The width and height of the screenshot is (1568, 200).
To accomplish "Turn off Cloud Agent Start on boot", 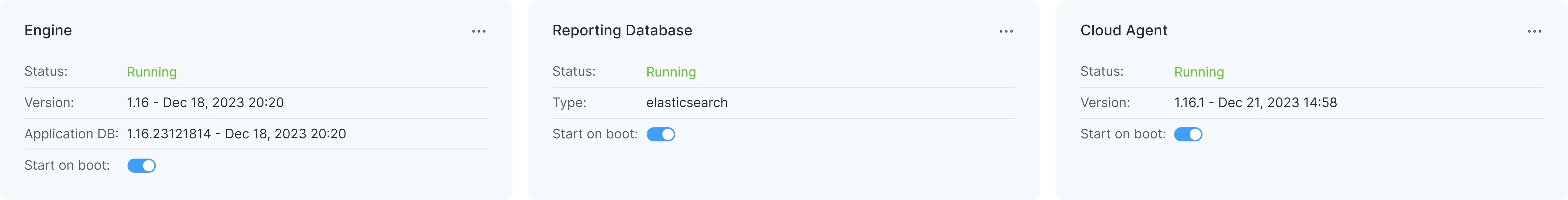I will [1188, 134].
